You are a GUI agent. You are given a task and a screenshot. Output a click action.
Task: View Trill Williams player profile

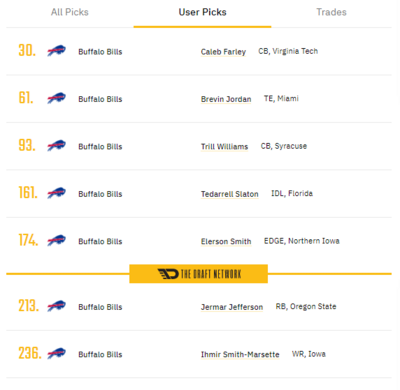[x=224, y=146]
